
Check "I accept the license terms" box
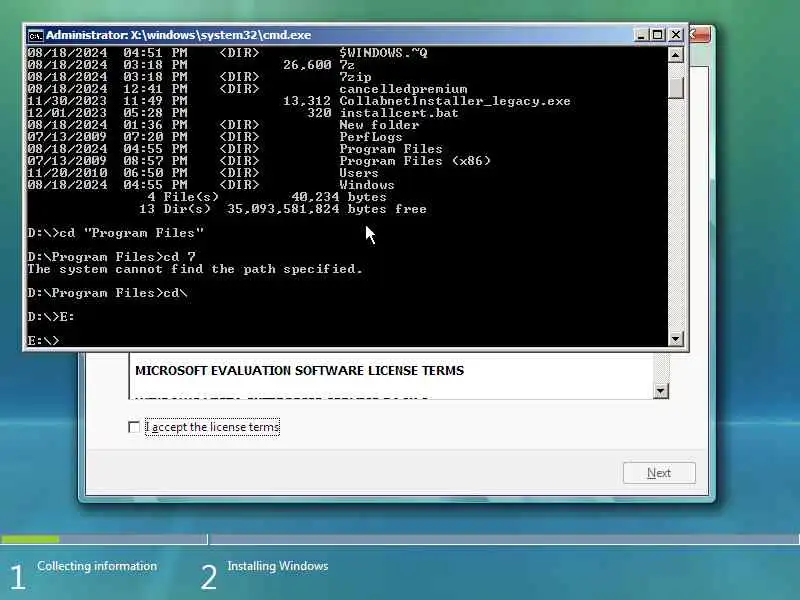(134, 427)
